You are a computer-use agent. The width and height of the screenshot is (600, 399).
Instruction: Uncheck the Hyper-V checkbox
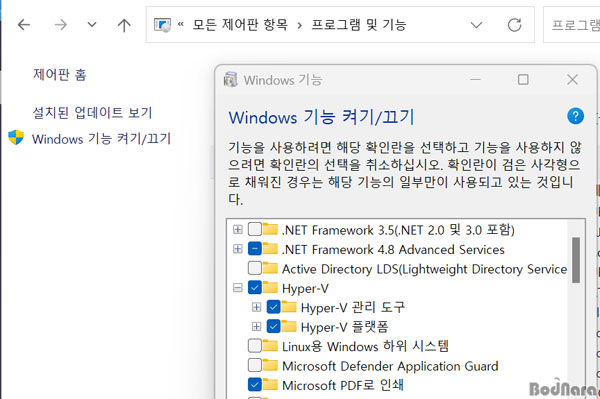coord(255,287)
